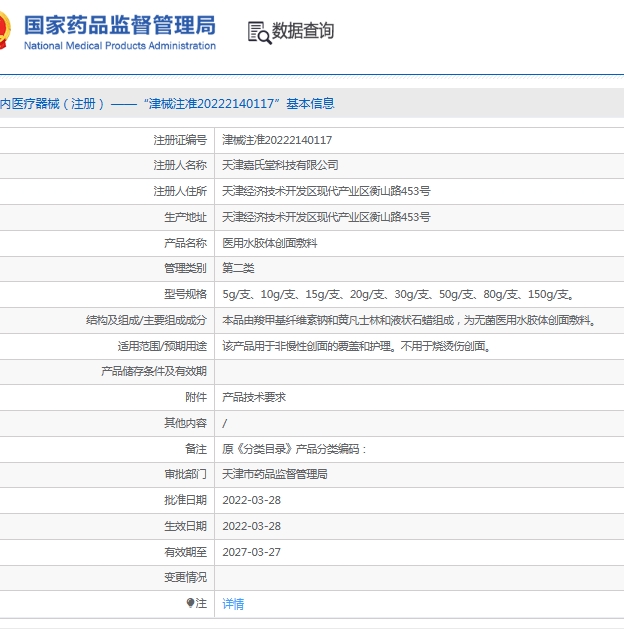Select the 注册人住所 address value

tap(326, 191)
